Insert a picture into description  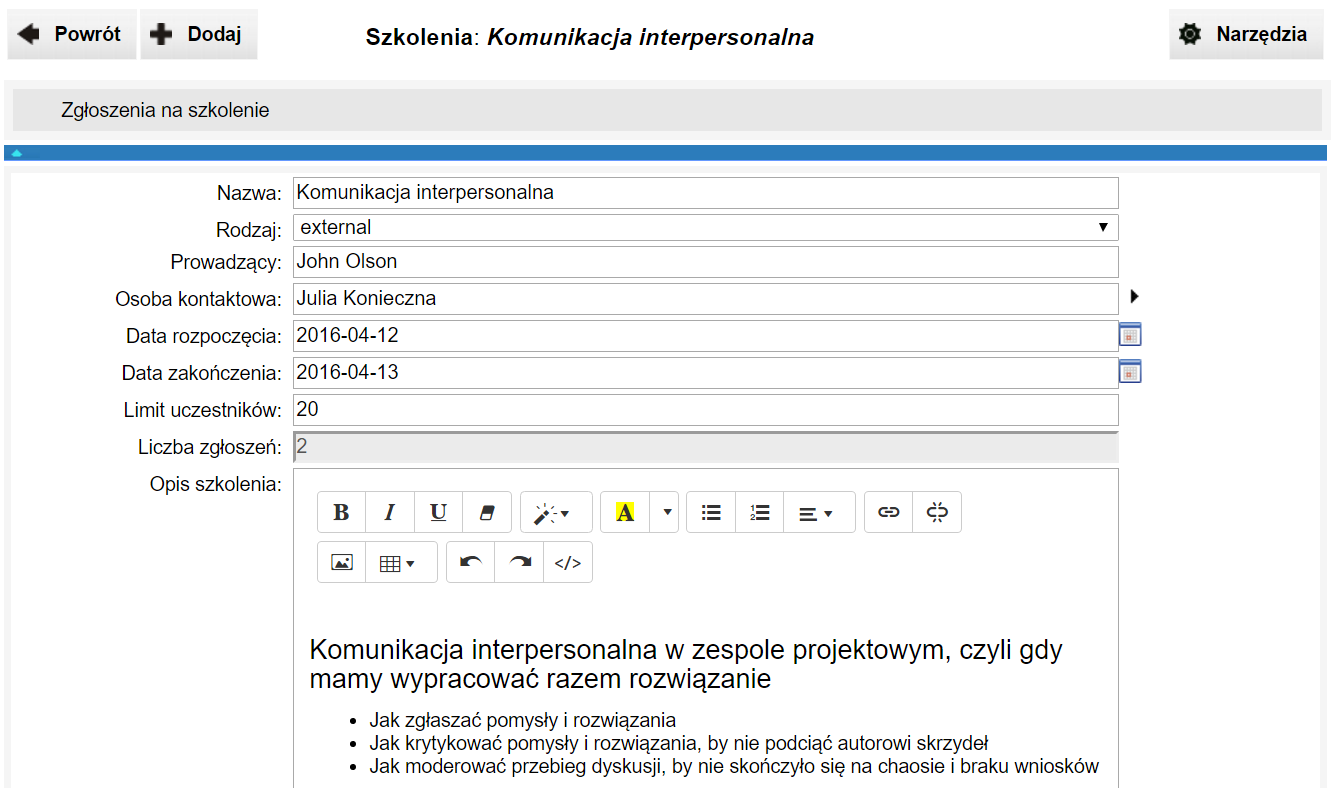pyautogui.click(x=342, y=563)
